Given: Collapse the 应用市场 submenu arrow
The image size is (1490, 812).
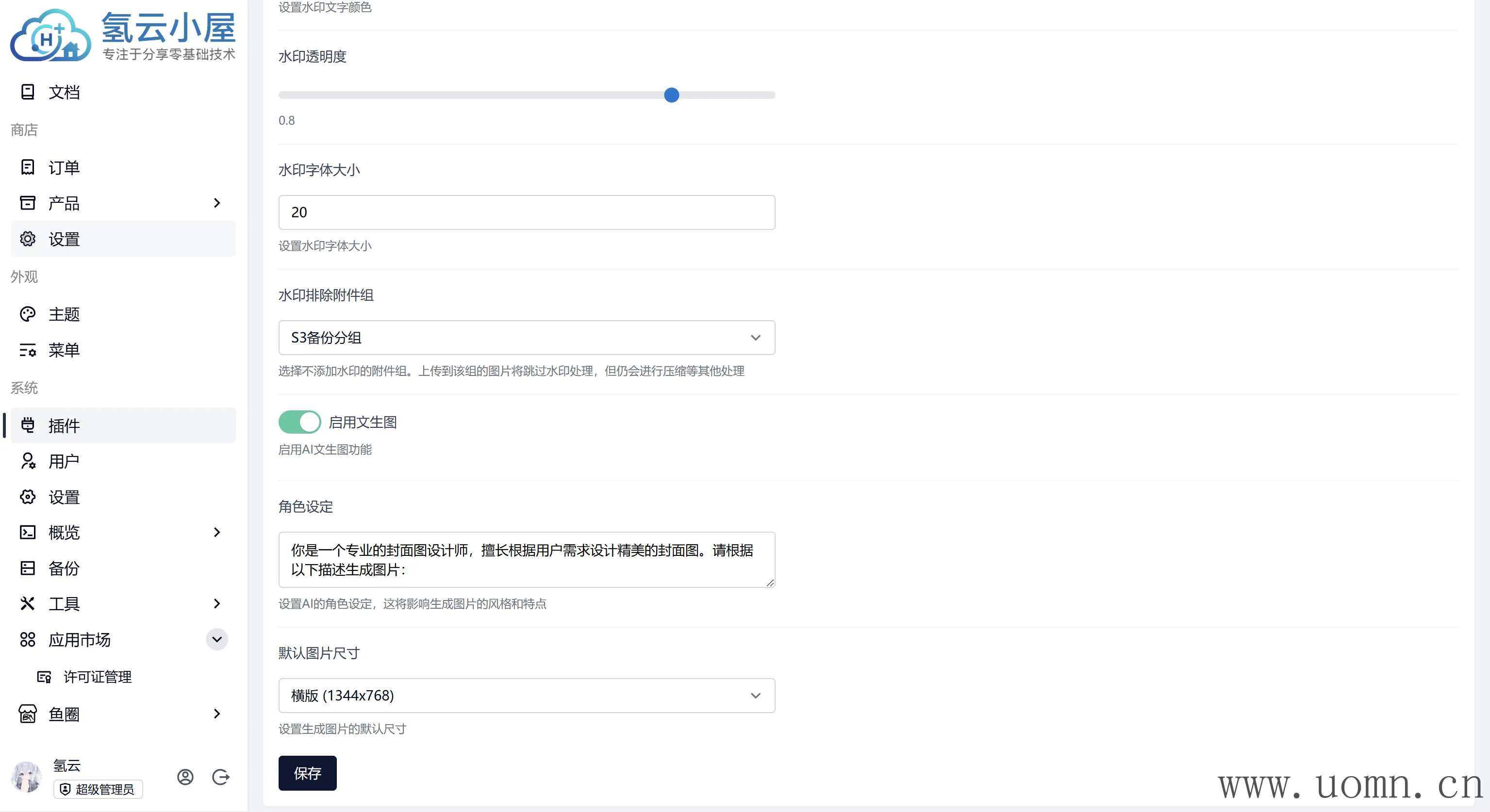Looking at the screenshot, I should coord(217,639).
